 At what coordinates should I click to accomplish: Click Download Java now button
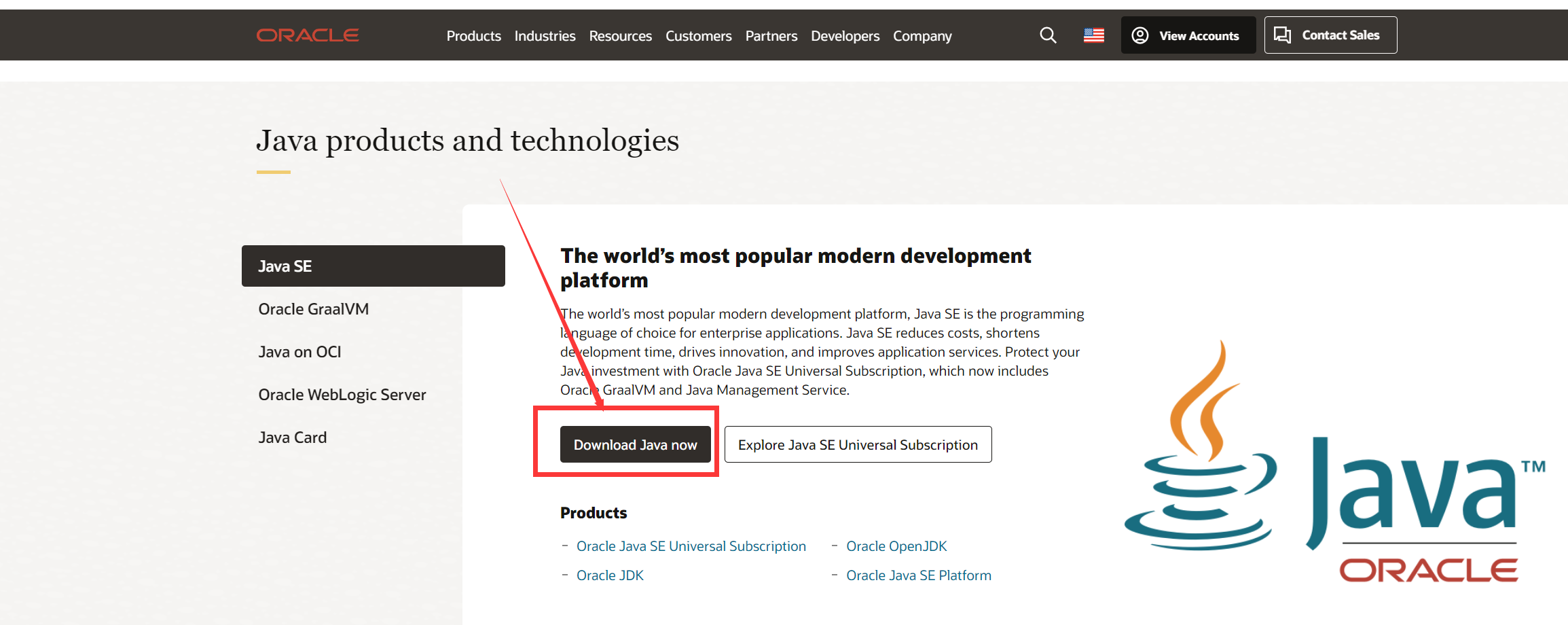635,444
